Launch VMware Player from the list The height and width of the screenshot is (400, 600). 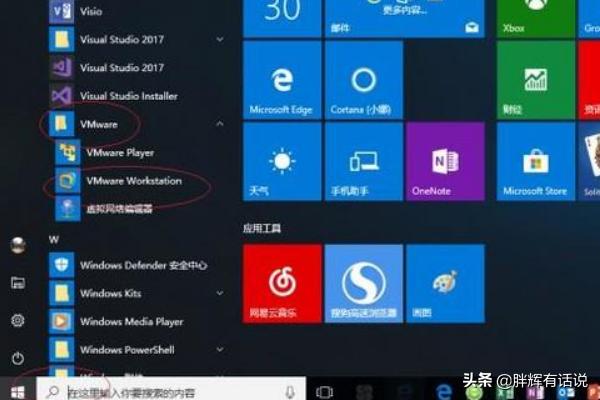(x=118, y=153)
